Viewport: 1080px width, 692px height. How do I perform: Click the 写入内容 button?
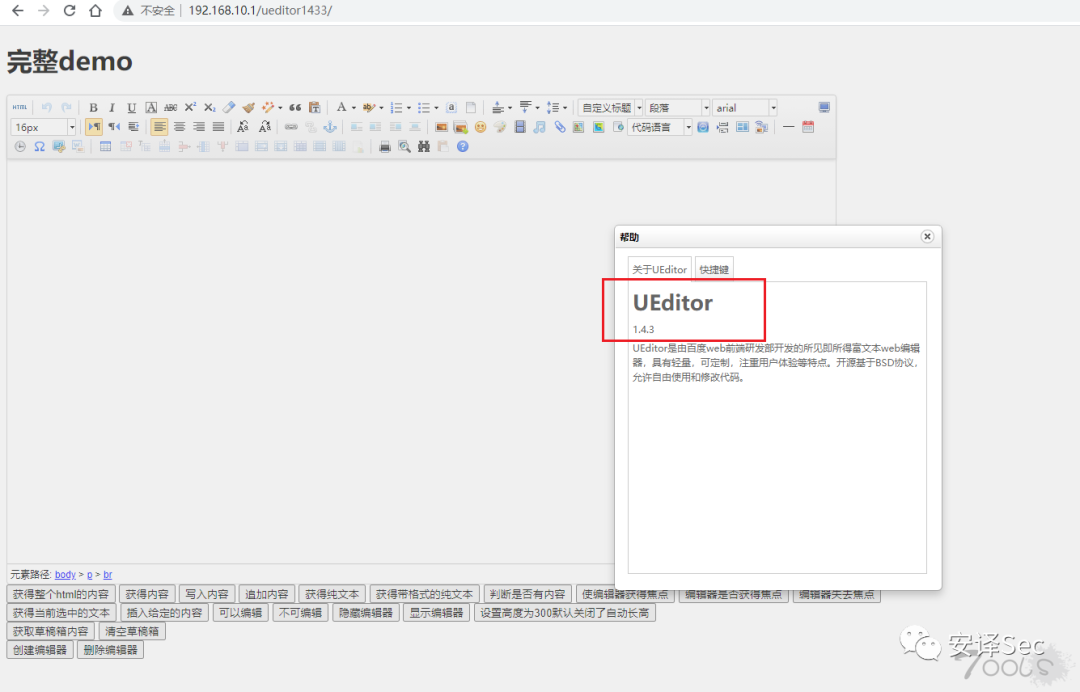click(x=207, y=594)
